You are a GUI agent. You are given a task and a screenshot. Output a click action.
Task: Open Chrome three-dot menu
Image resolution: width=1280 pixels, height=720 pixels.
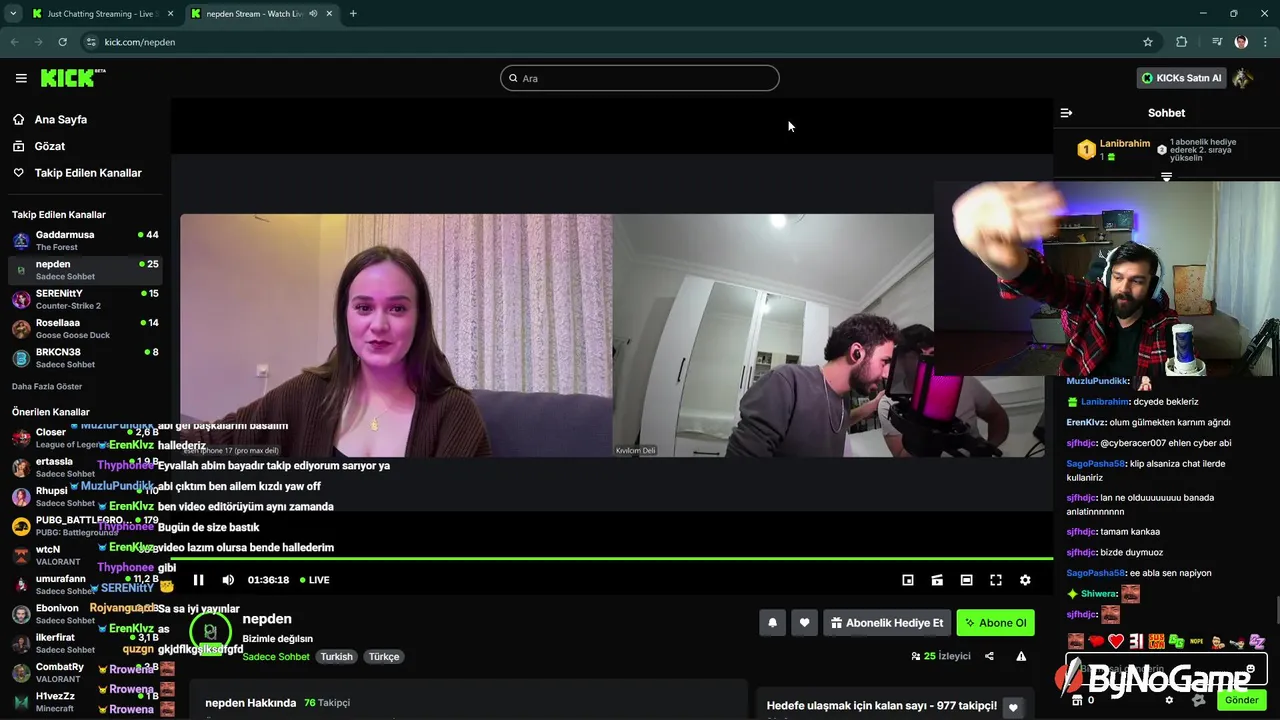click(1265, 42)
